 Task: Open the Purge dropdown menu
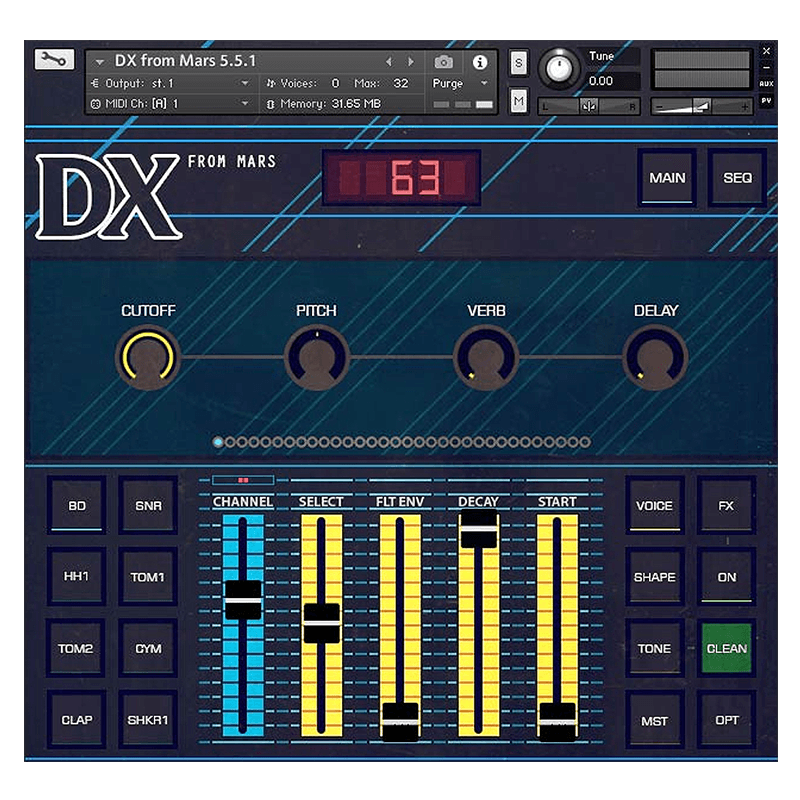click(460, 83)
